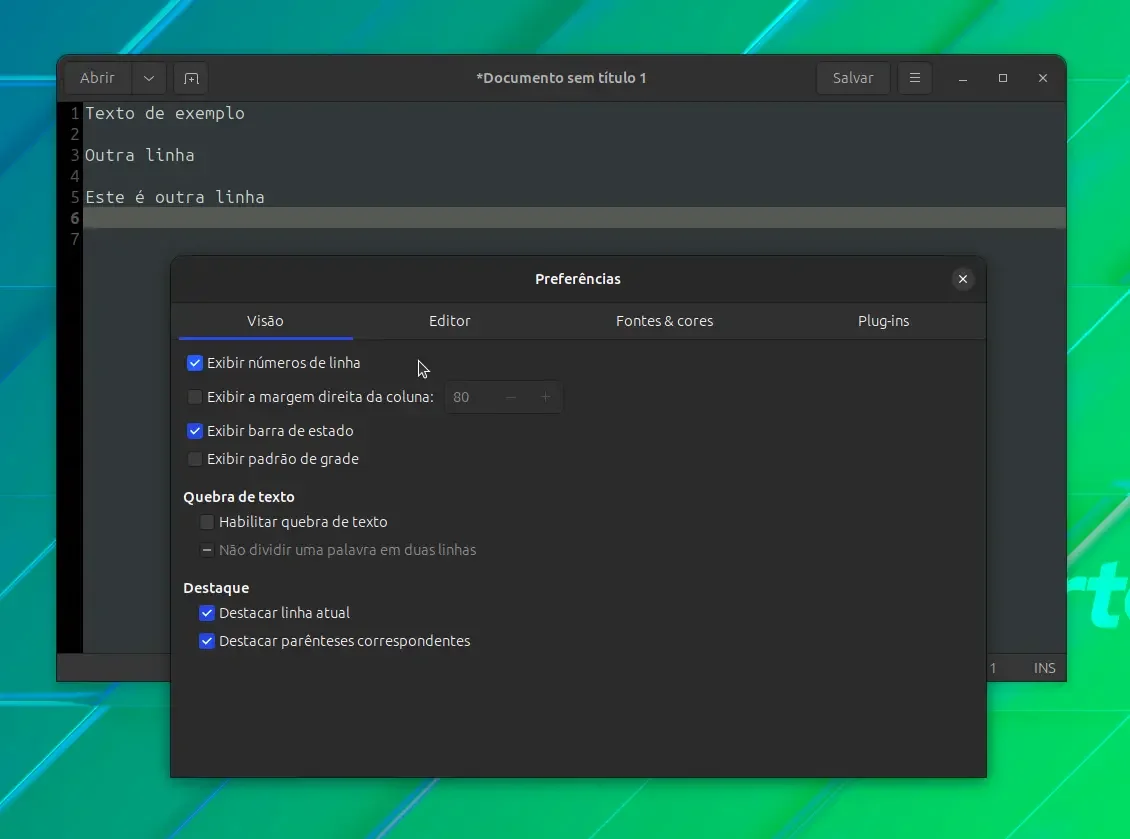Screen dimensions: 1130x839
Task: Minimize the text editor window
Action: pyautogui.click(x=963, y=78)
